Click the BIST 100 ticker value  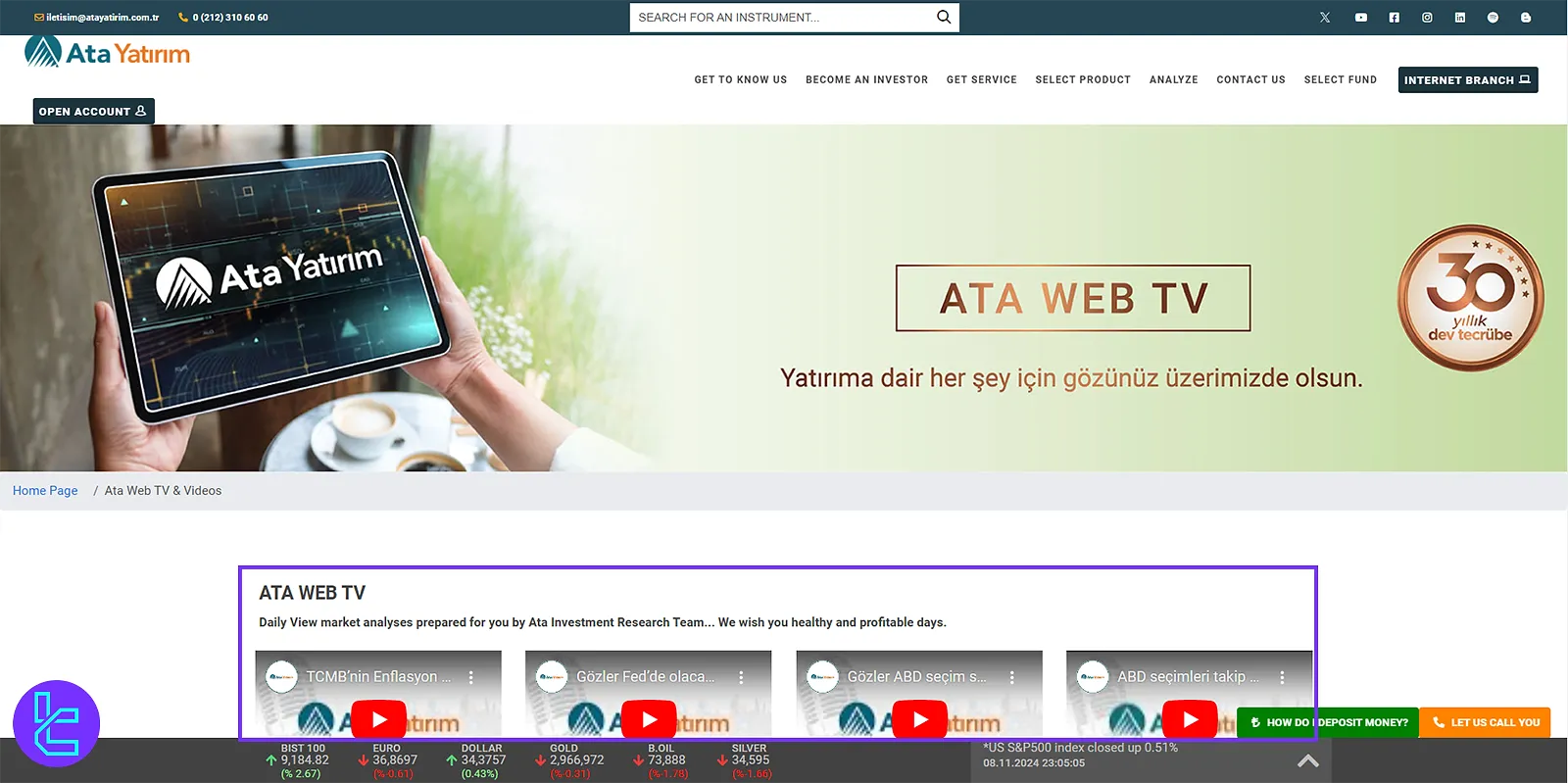tap(305, 760)
